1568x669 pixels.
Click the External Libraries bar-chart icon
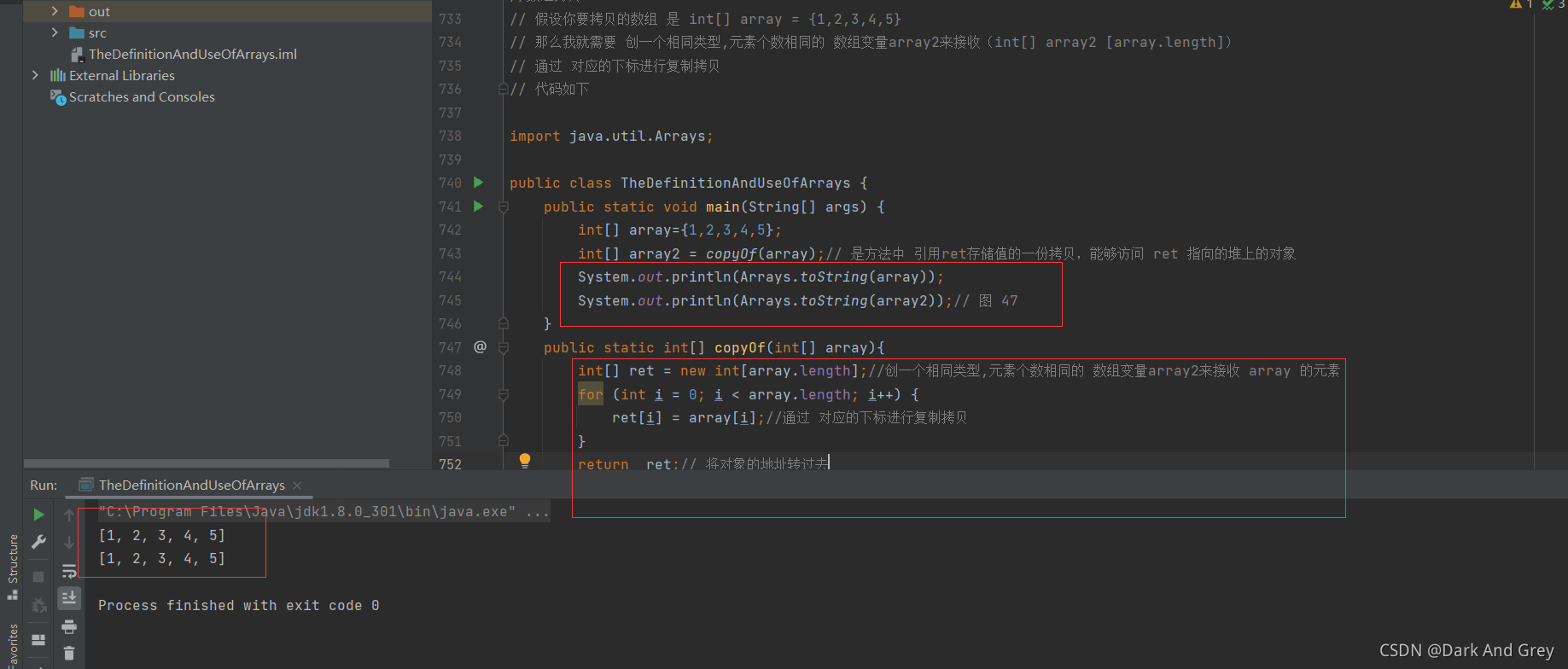pos(58,75)
